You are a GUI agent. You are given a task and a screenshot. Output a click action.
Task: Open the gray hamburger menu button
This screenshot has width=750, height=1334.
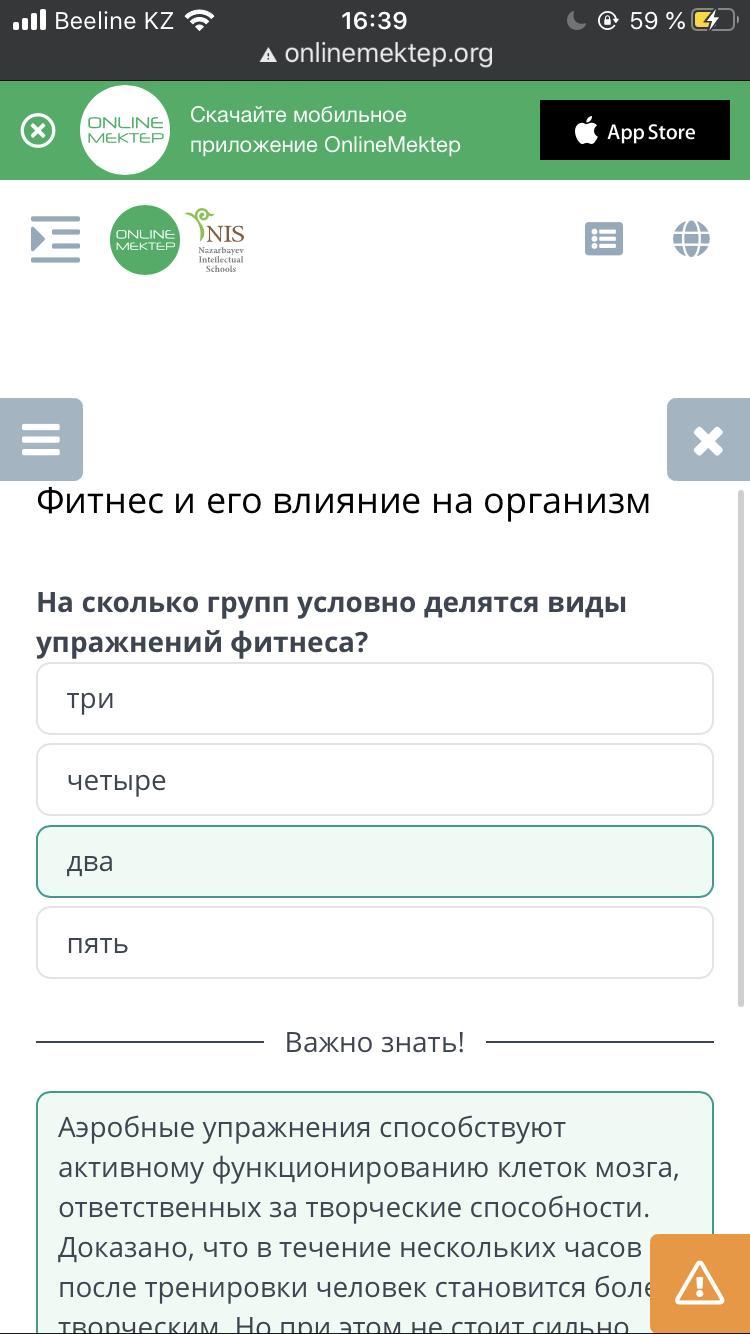pos(41,439)
